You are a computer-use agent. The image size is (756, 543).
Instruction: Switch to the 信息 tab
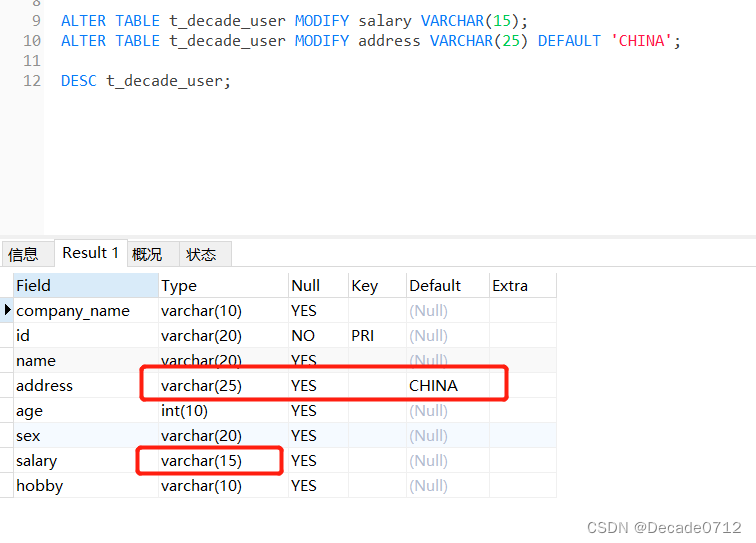(x=24, y=254)
